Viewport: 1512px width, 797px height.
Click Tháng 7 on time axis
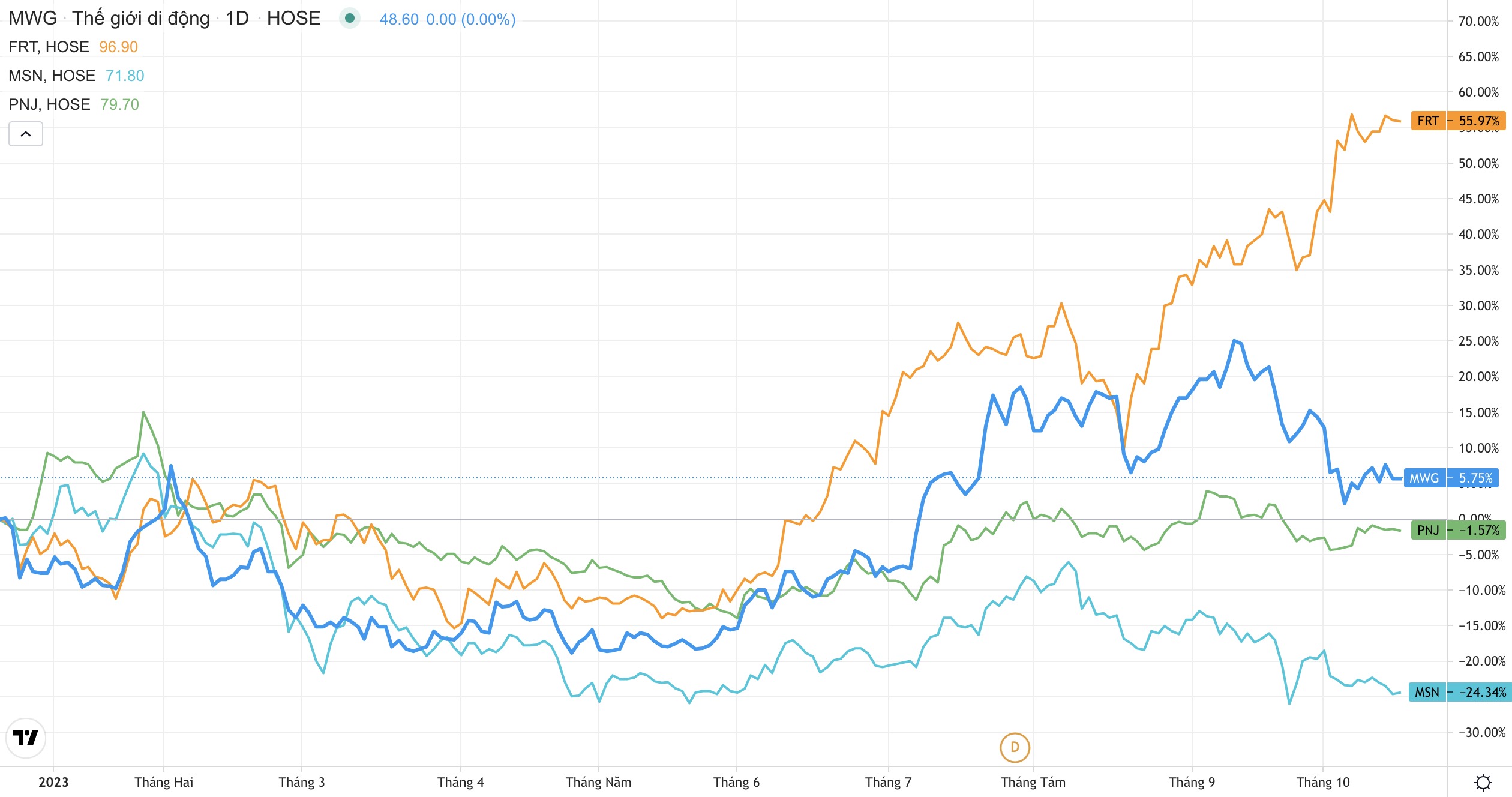tap(888, 782)
